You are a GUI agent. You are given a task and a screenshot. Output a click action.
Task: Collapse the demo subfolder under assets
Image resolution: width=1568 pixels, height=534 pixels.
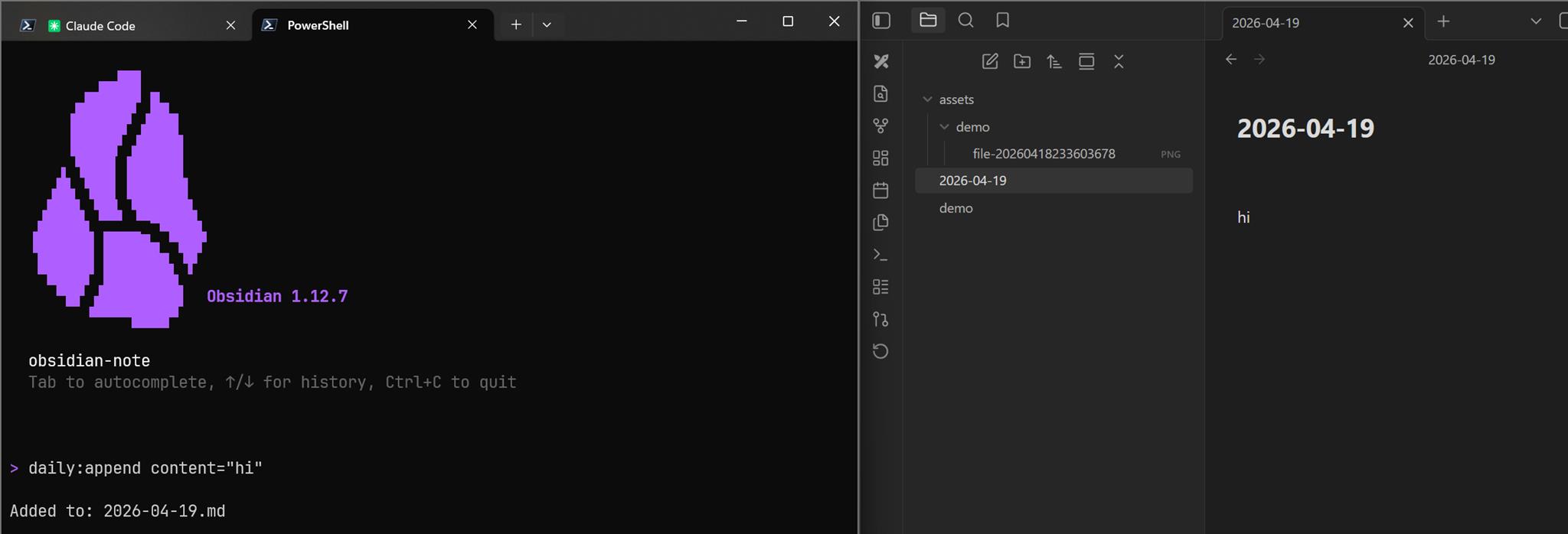[x=945, y=127]
